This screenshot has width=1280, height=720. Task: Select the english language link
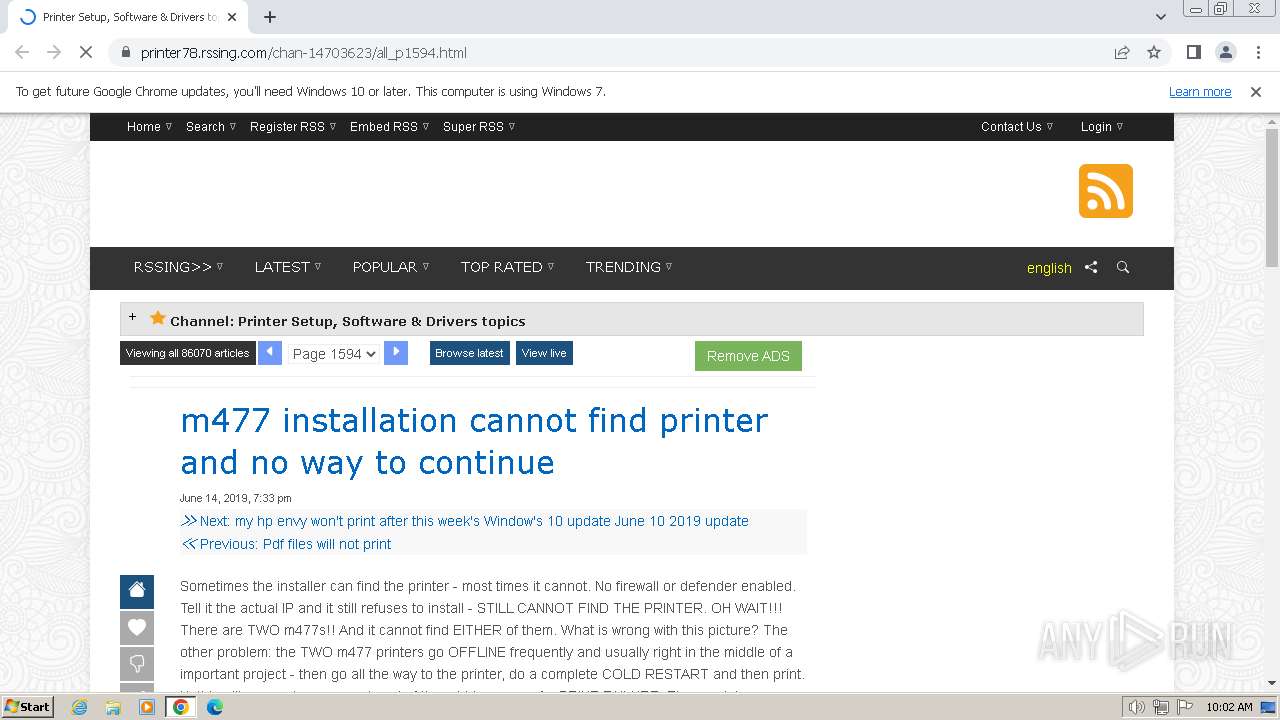(1049, 268)
